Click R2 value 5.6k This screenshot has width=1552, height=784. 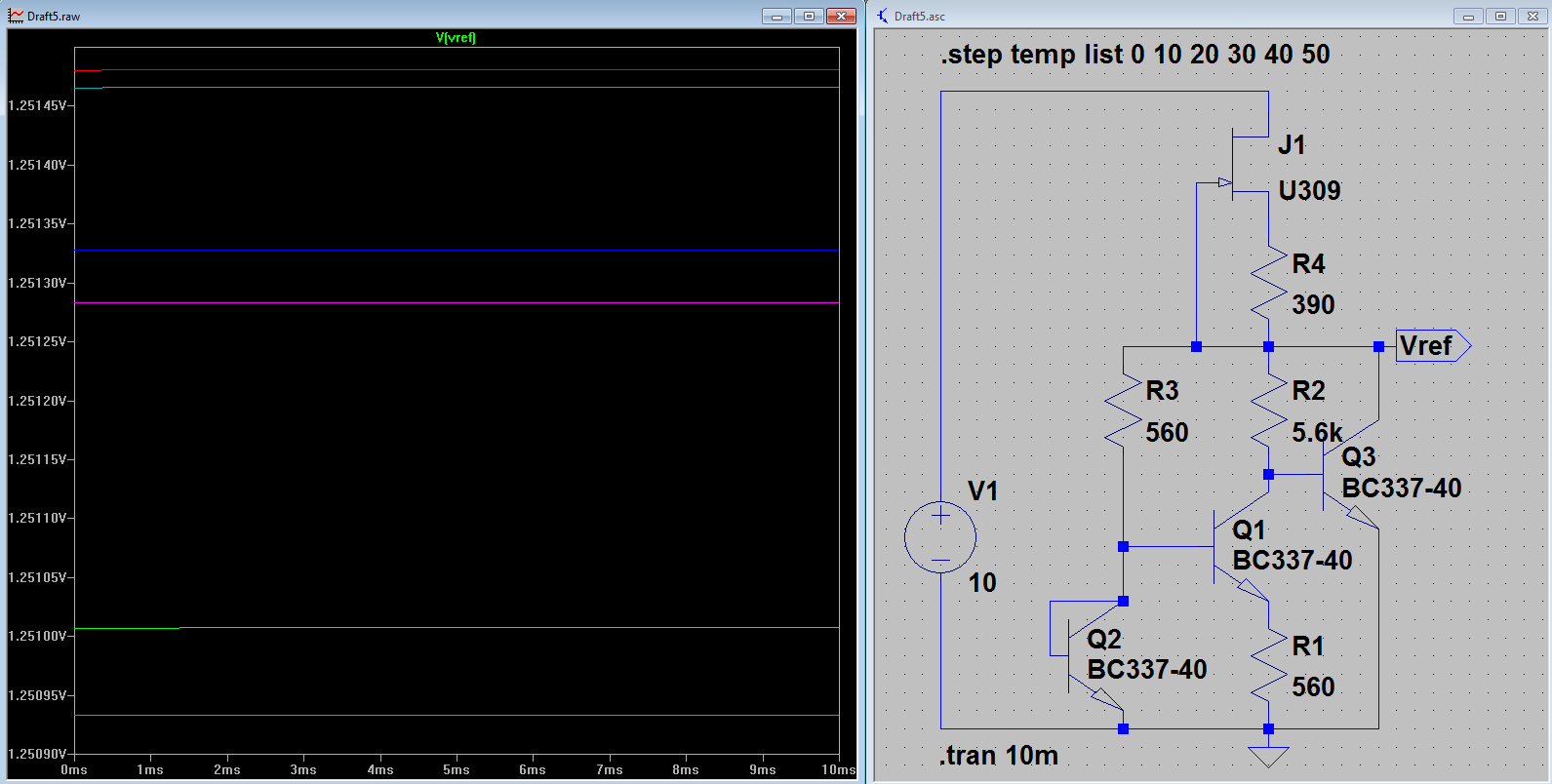[1317, 433]
